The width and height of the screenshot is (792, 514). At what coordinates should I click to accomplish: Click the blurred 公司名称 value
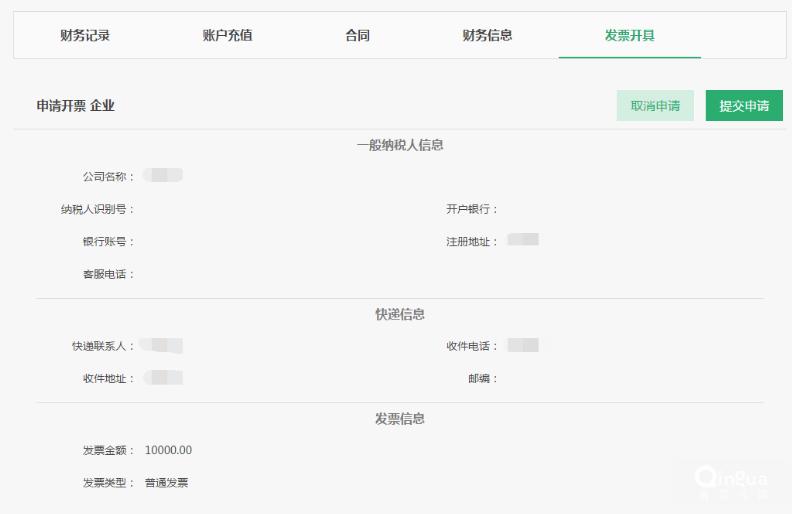point(163,176)
